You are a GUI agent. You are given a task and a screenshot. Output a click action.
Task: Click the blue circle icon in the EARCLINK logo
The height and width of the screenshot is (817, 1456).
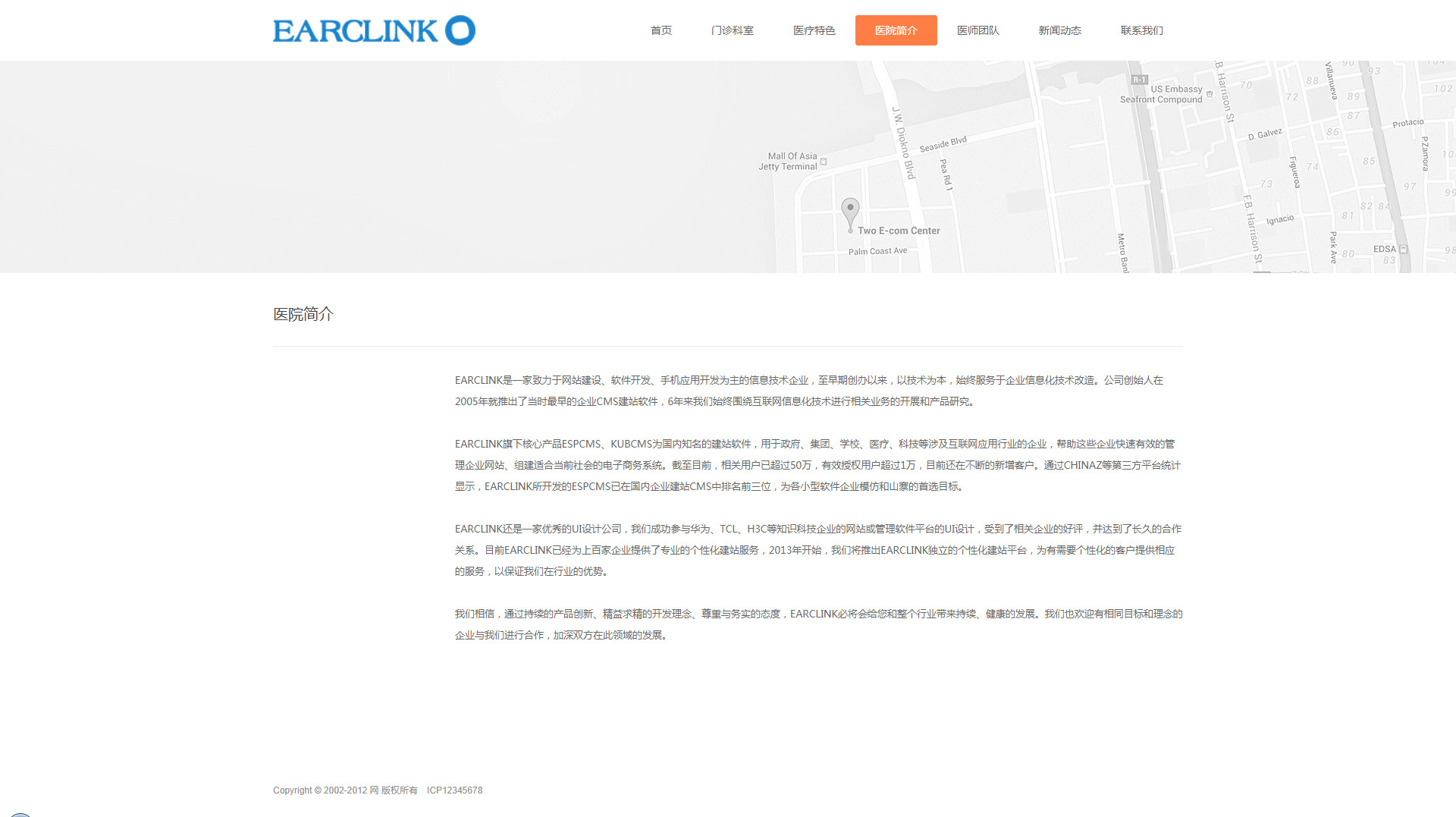[x=460, y=30]
